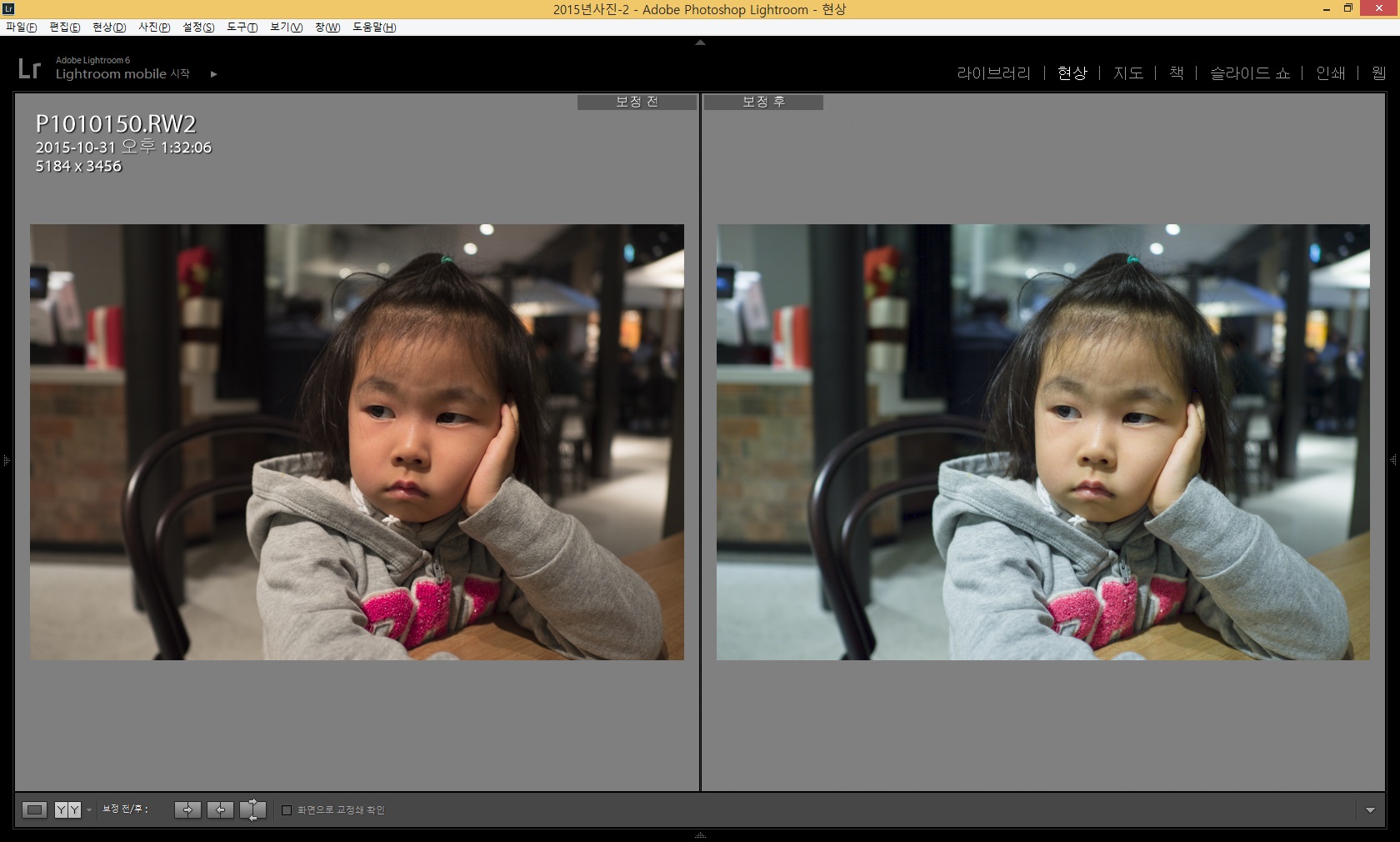Expand the right panel edge arrow
The width and height of the screenshot is (1400, 842).
[1393, 460]
